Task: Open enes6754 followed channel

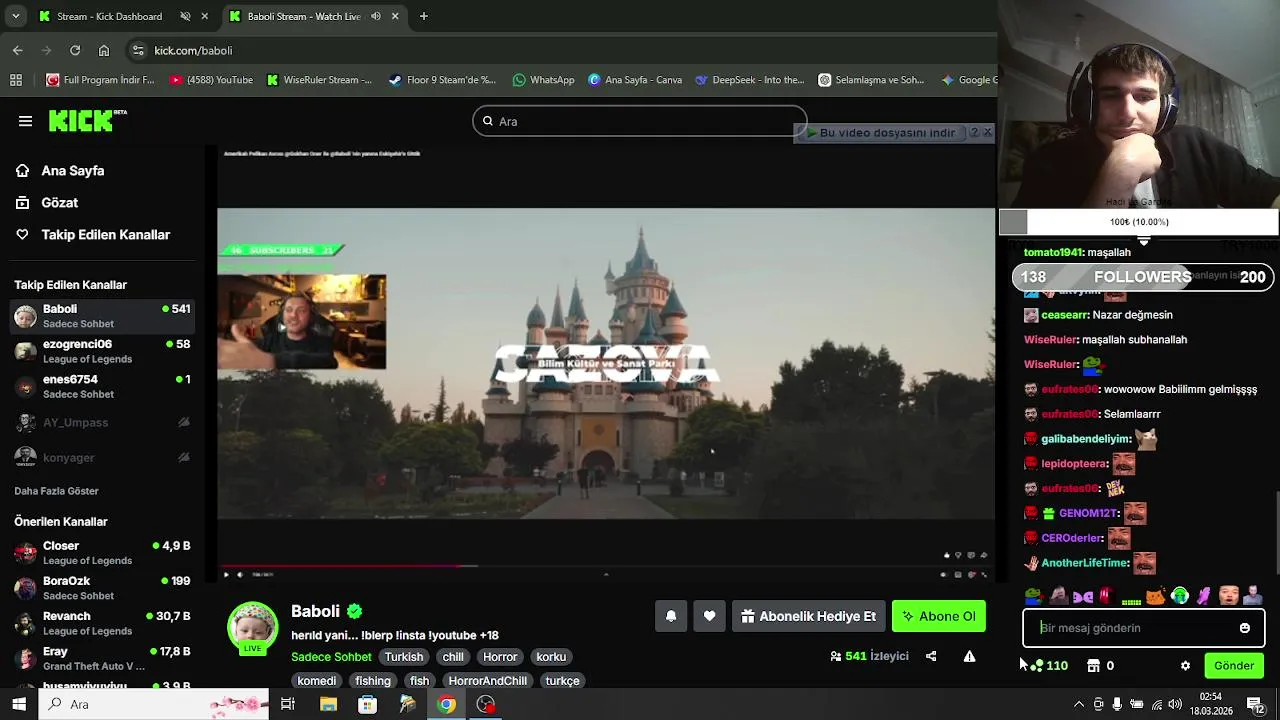Action: click(102, 386)
